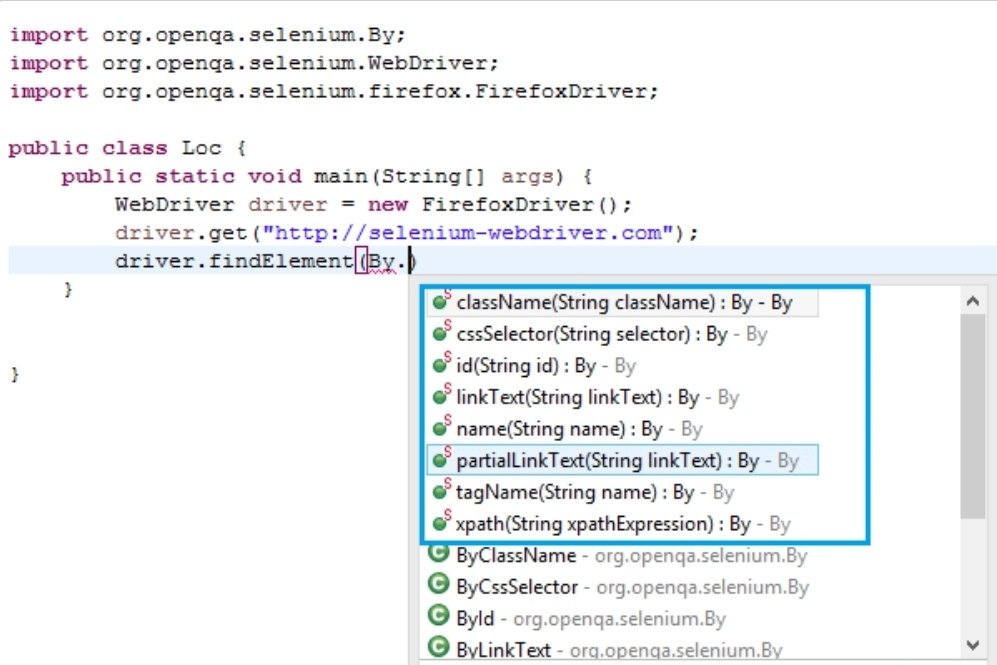Image resolution: width=997 pixels, height=665 pixels.
Task: Click the class icon beside ByClassName
Action: [438, 555]
